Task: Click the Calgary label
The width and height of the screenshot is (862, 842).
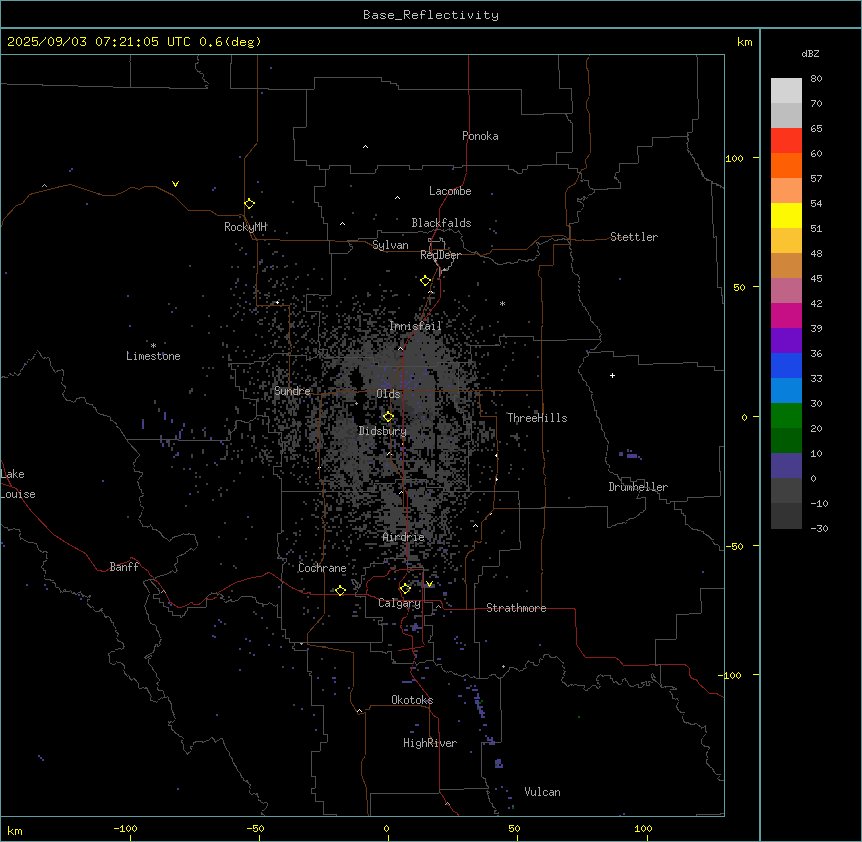Action: tap(400, 603)
